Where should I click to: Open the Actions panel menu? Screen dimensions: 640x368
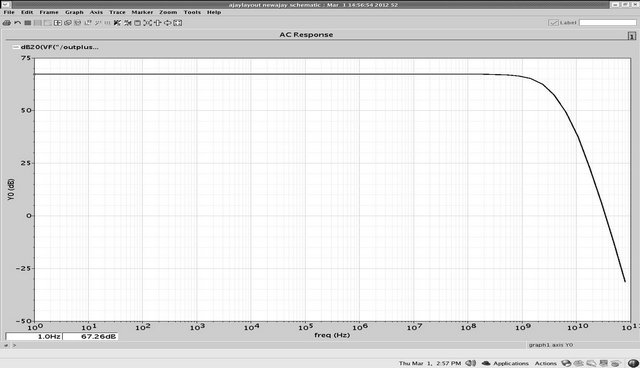click(546, 363)
